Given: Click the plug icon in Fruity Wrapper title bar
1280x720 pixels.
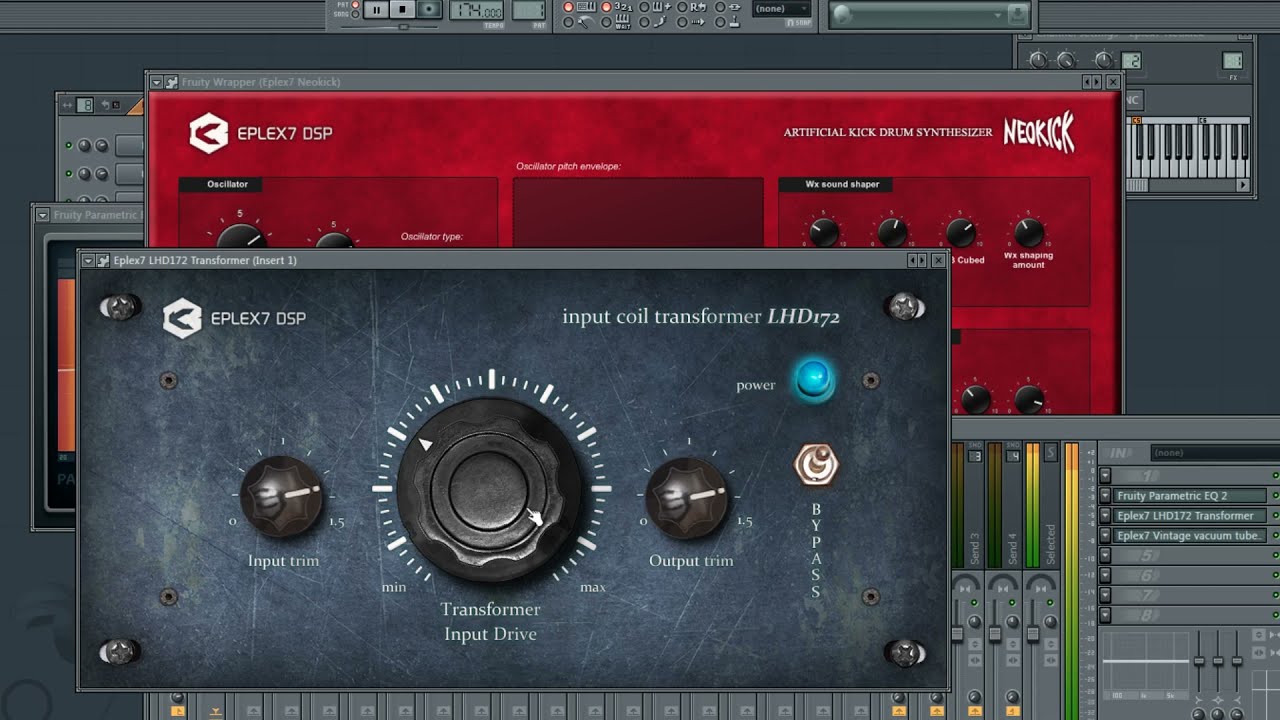Looking at the screenshot, I should click(x=170, y=82).
